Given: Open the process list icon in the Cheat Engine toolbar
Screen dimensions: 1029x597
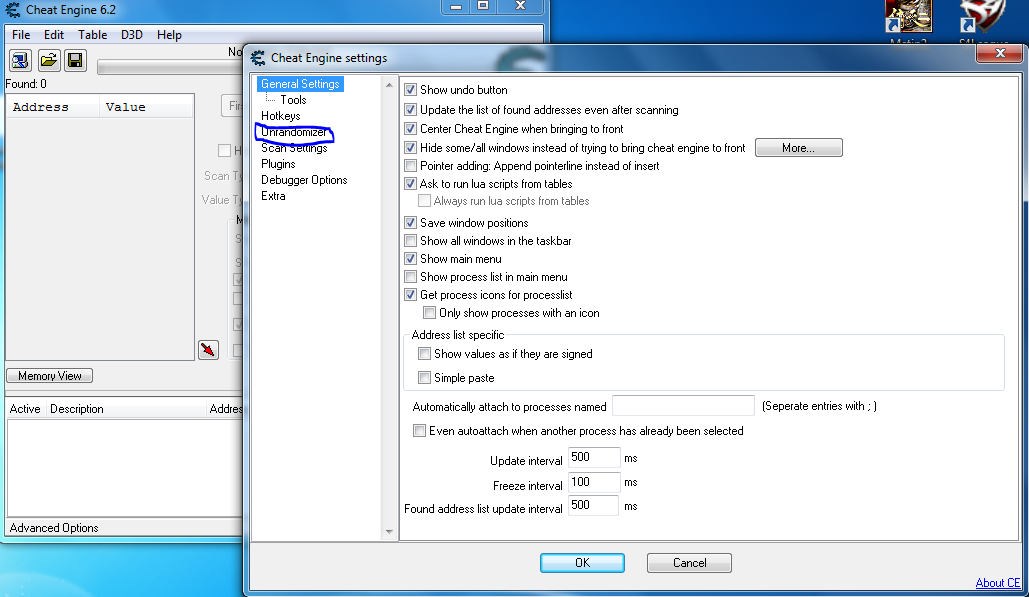Looking at the screenshot, I should 20,61.
